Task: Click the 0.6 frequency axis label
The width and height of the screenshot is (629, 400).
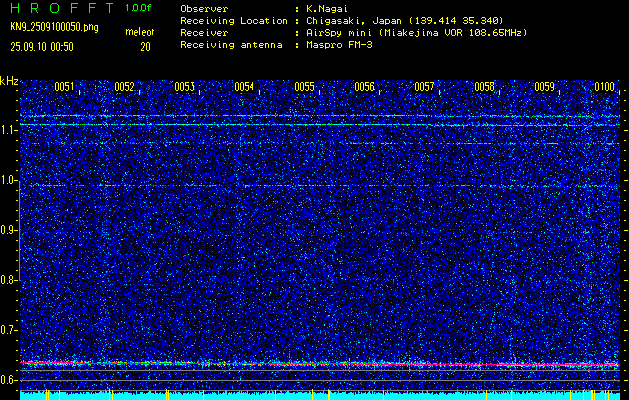Action: [7, 380]
